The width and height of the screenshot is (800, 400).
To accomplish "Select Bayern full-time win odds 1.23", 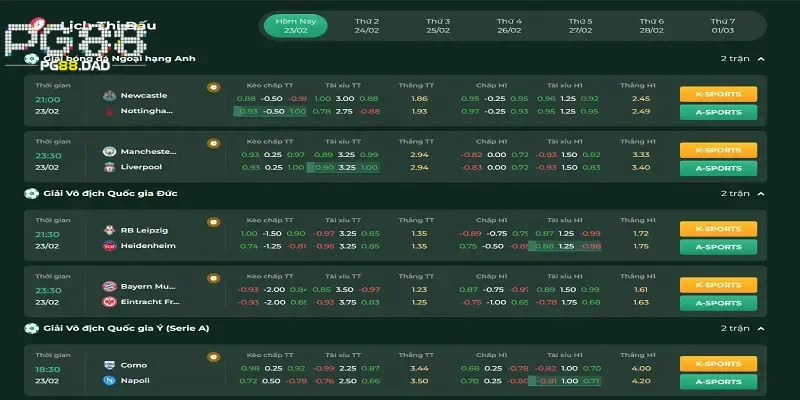I will pos(419,290).
